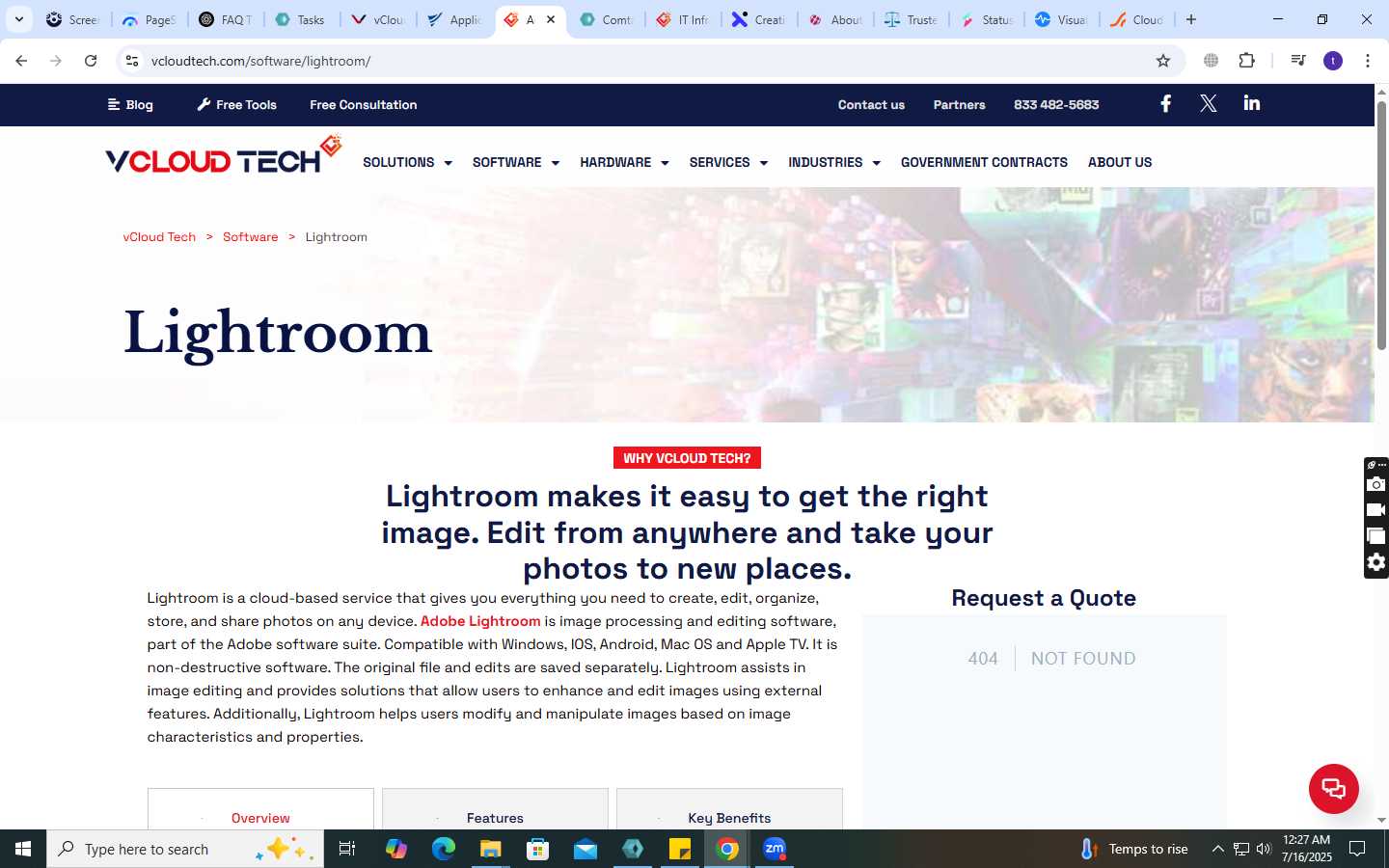Switch to the Key Benefits tab

pos(729,809)
